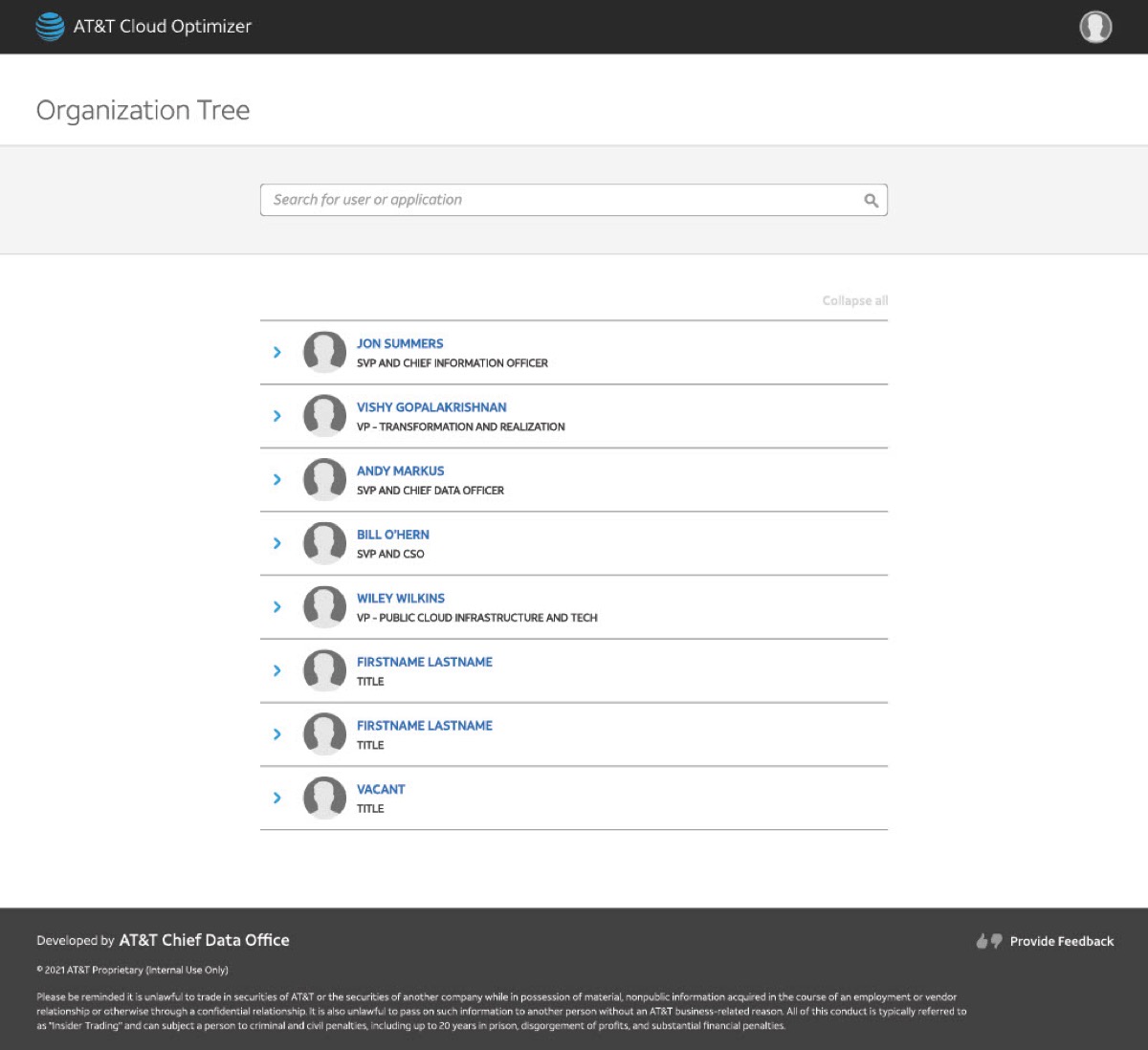1148x1050 pixels.
Task: Click the Collapse all link
Action: click(855, 300)
